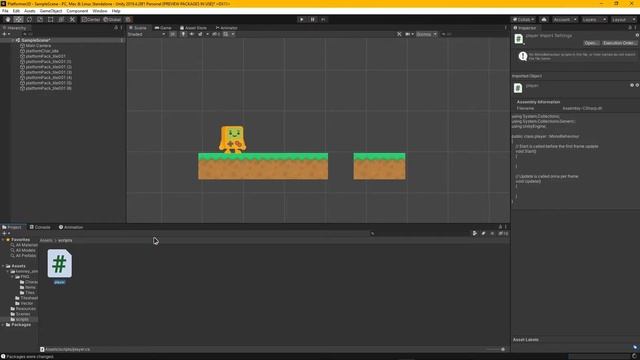This screenshot has height=360, width=640.
Task: Click the Open button in Inspector
Action: click(591, 43)
